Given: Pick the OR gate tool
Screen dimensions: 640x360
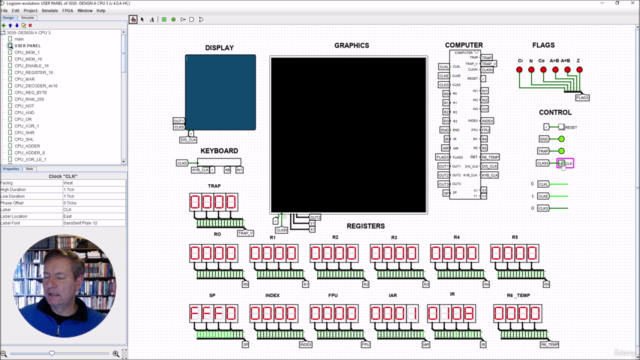Looking at the screenshot, I should pyautogui.click(x=201, y=19).
